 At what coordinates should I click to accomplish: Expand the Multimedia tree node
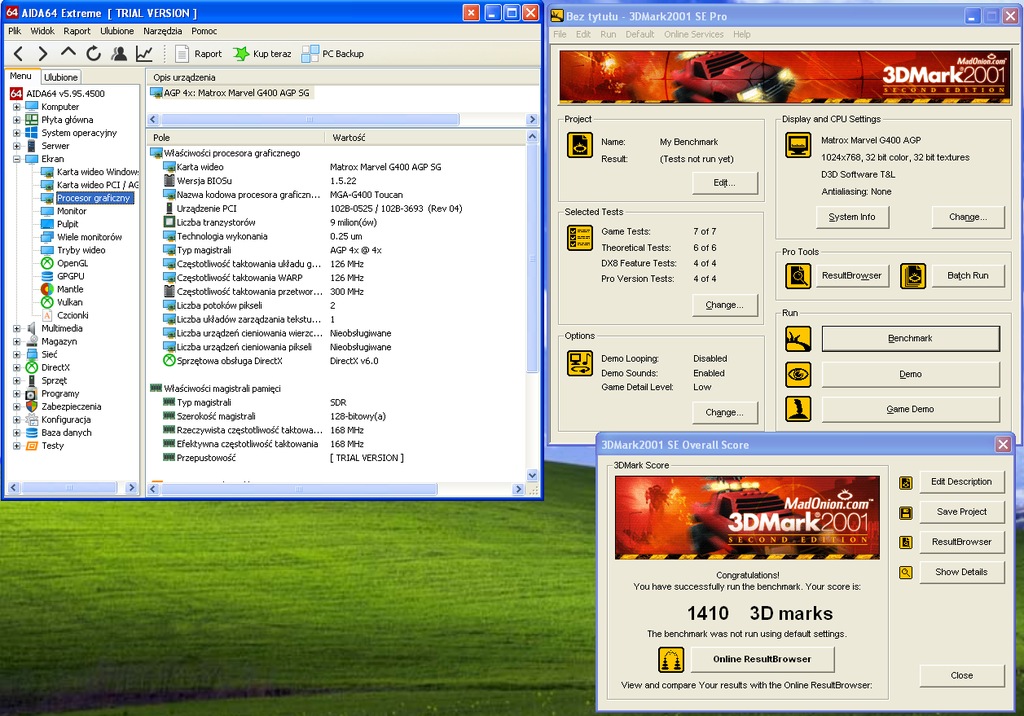pyautogui.click(x=16, y=329)
